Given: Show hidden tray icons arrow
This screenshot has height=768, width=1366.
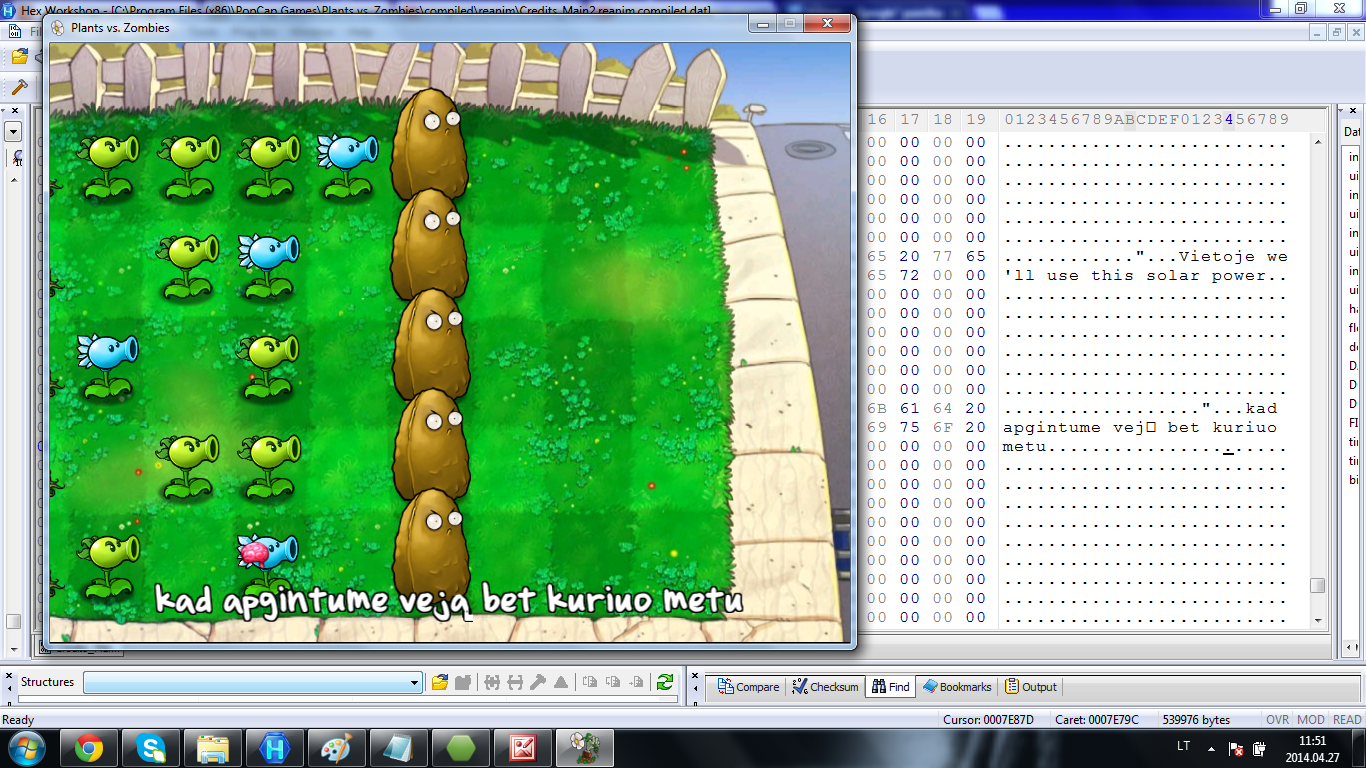Looking at the screenshot, I should click(1212, 748).
